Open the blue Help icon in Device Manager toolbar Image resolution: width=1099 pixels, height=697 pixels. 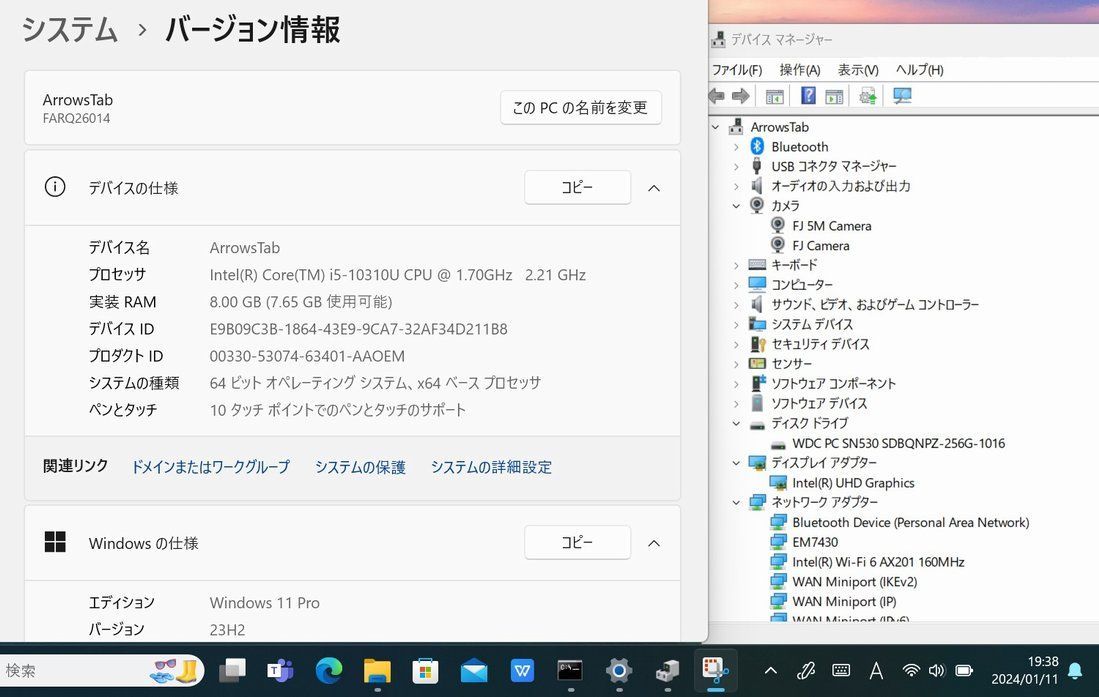click(808, 95)
